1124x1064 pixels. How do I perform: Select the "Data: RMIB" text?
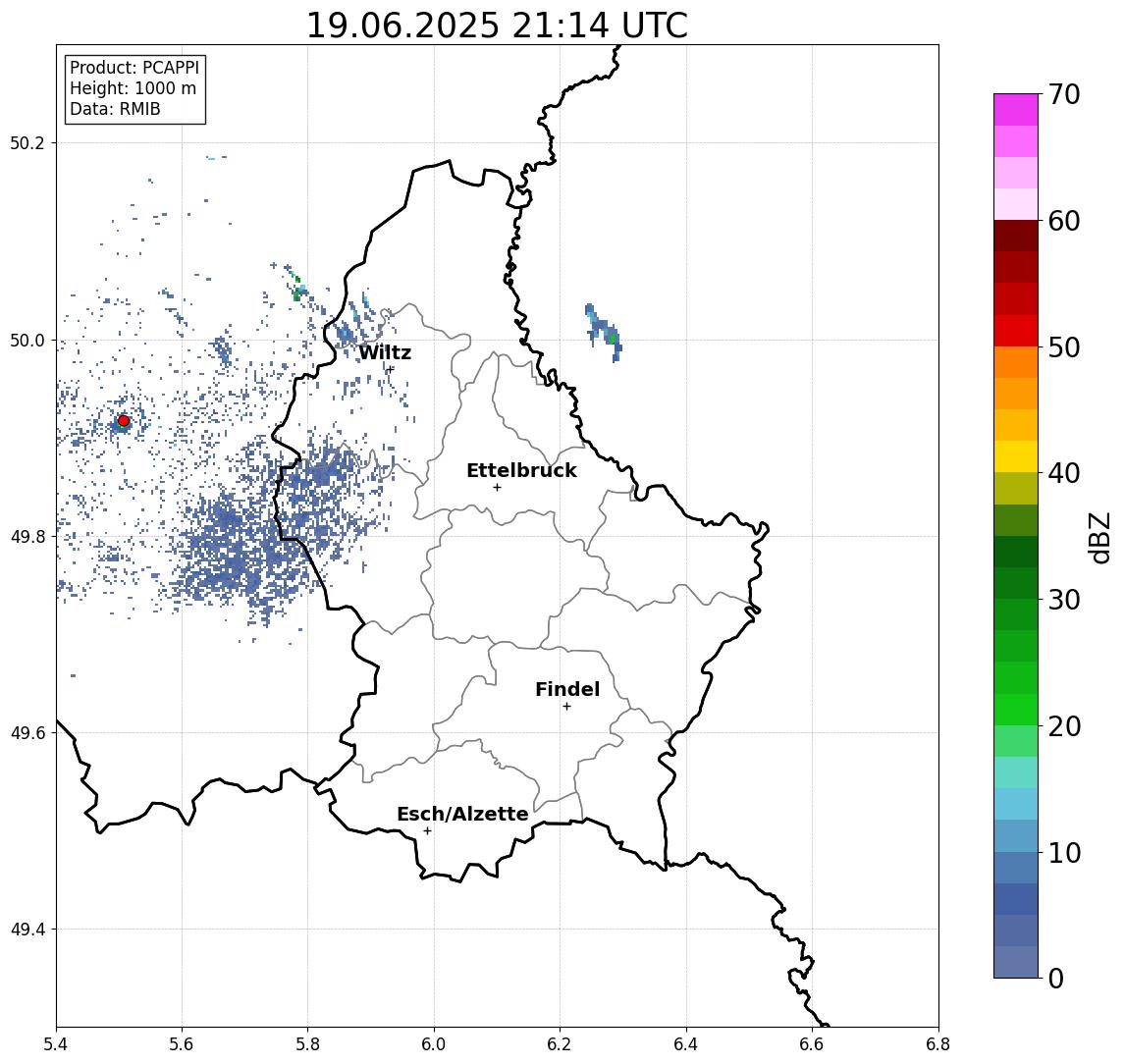click(x=115, y=109)
